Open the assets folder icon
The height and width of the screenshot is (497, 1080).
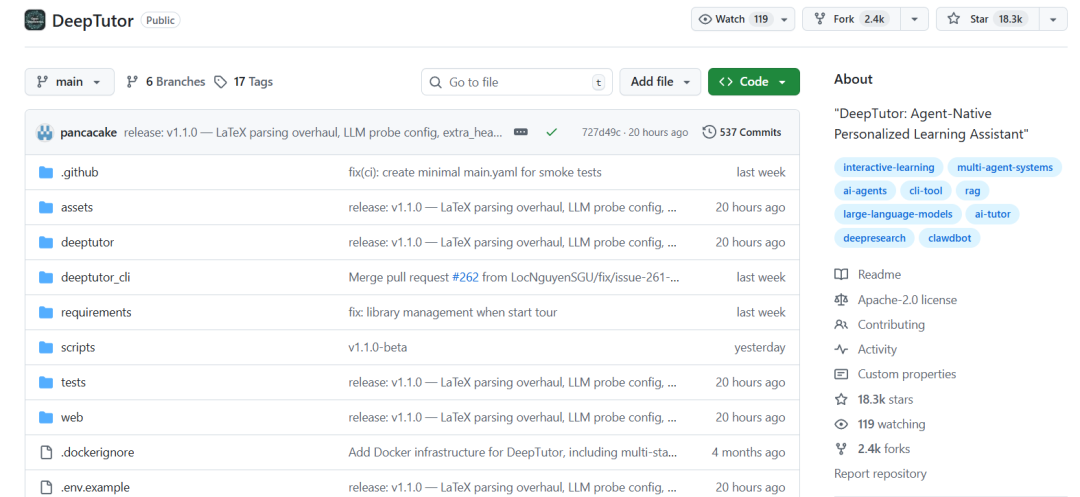point(46,207)
